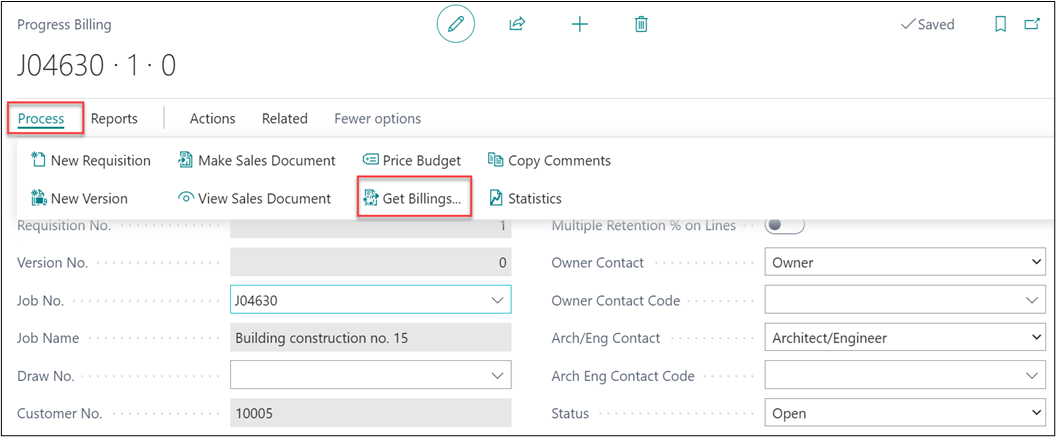The image size is (1056, 437).
Task: Open Statistics from the Process menu
Action: click(524, 198)
